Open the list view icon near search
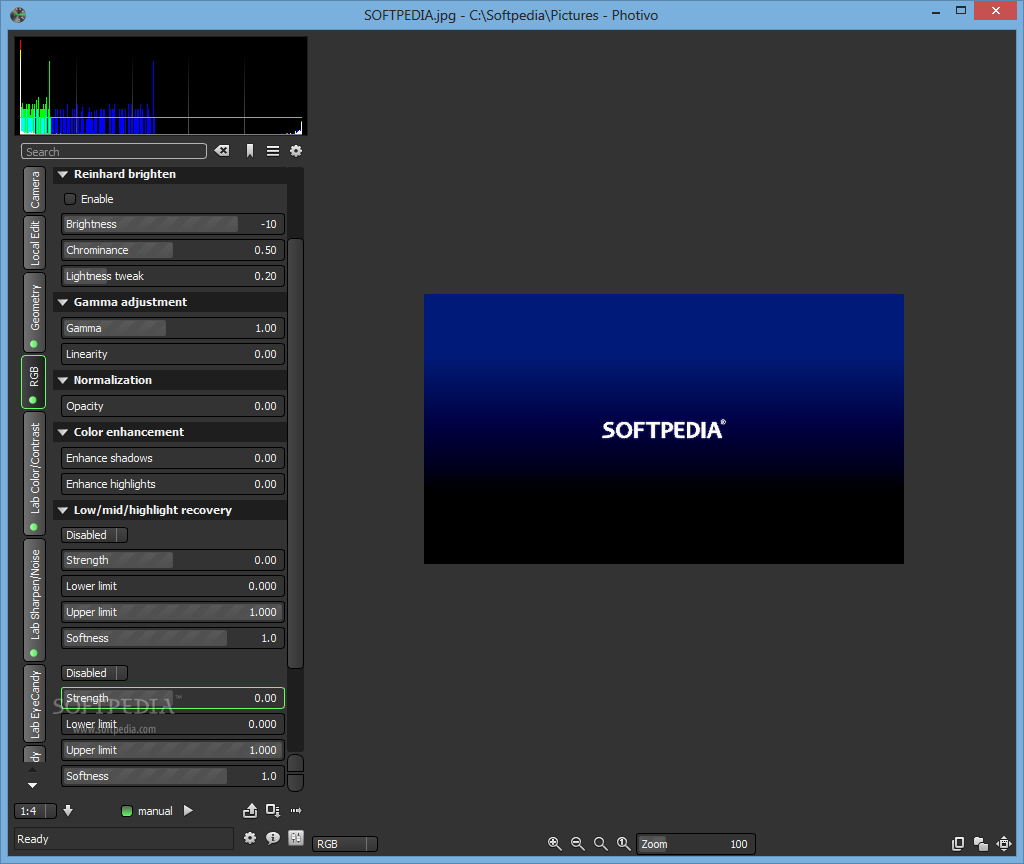 tap(273, 151)
